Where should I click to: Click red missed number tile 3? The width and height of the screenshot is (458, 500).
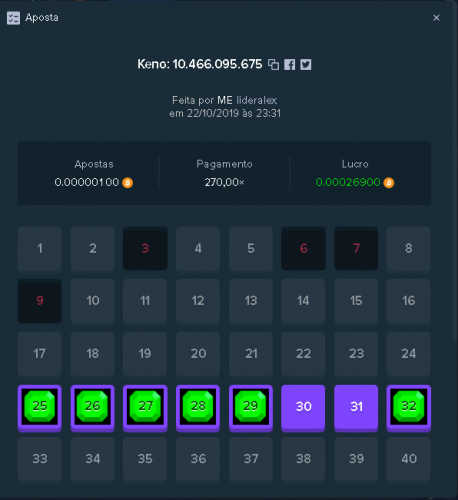[145, 248]
